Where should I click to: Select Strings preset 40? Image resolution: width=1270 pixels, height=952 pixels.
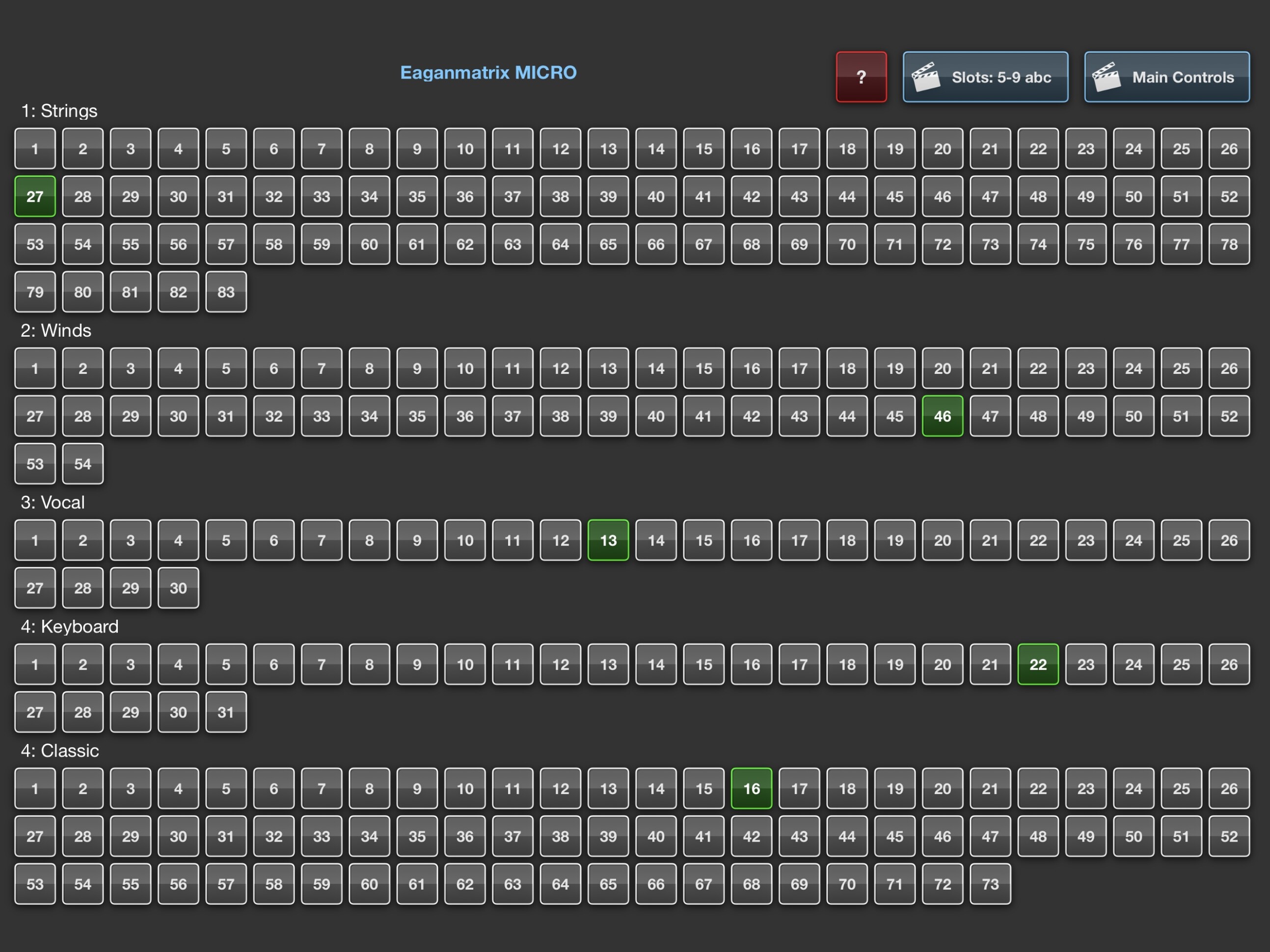[x=656, y=196]
